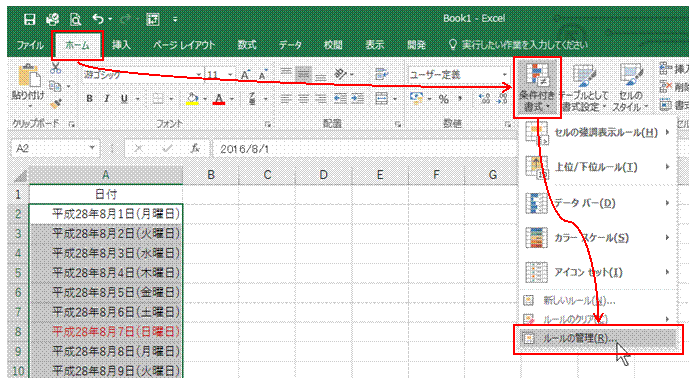698x385 pixels.
Task: Open the ファイル tab
Action: click(x=30, y=45)
